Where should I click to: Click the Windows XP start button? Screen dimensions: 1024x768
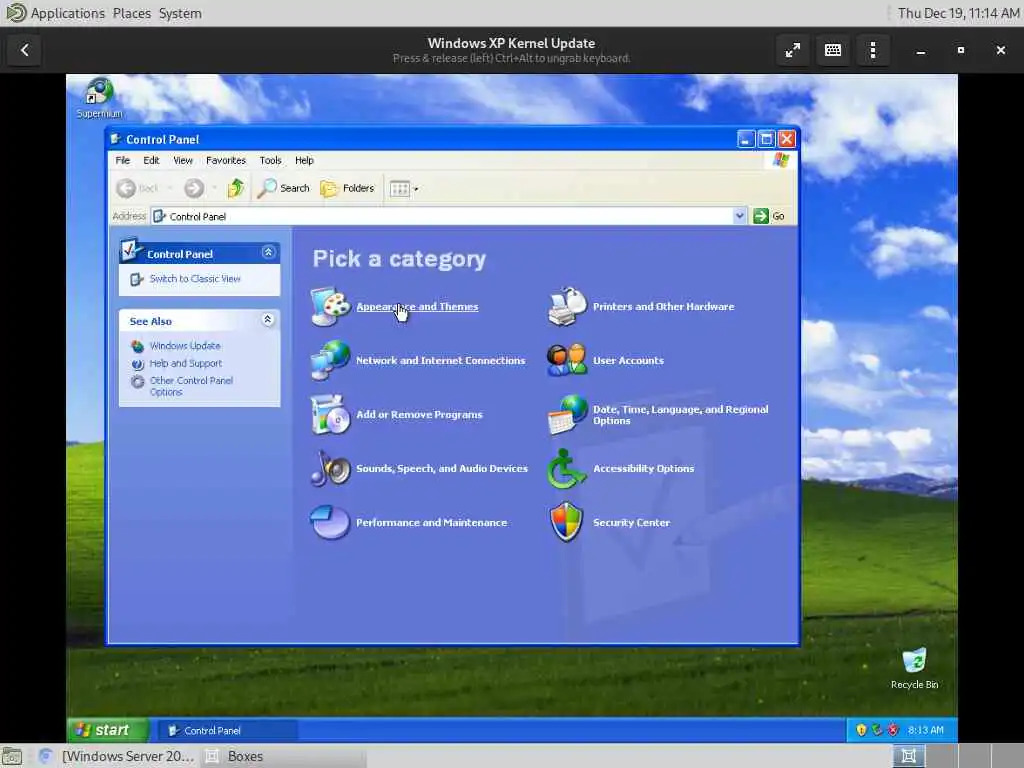point(108,730)
